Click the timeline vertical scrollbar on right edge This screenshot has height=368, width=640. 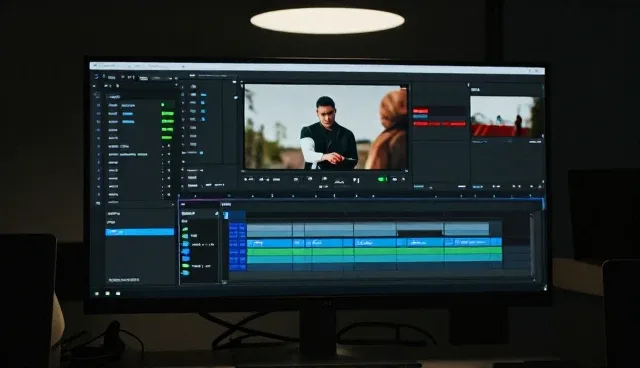(532, 245)
